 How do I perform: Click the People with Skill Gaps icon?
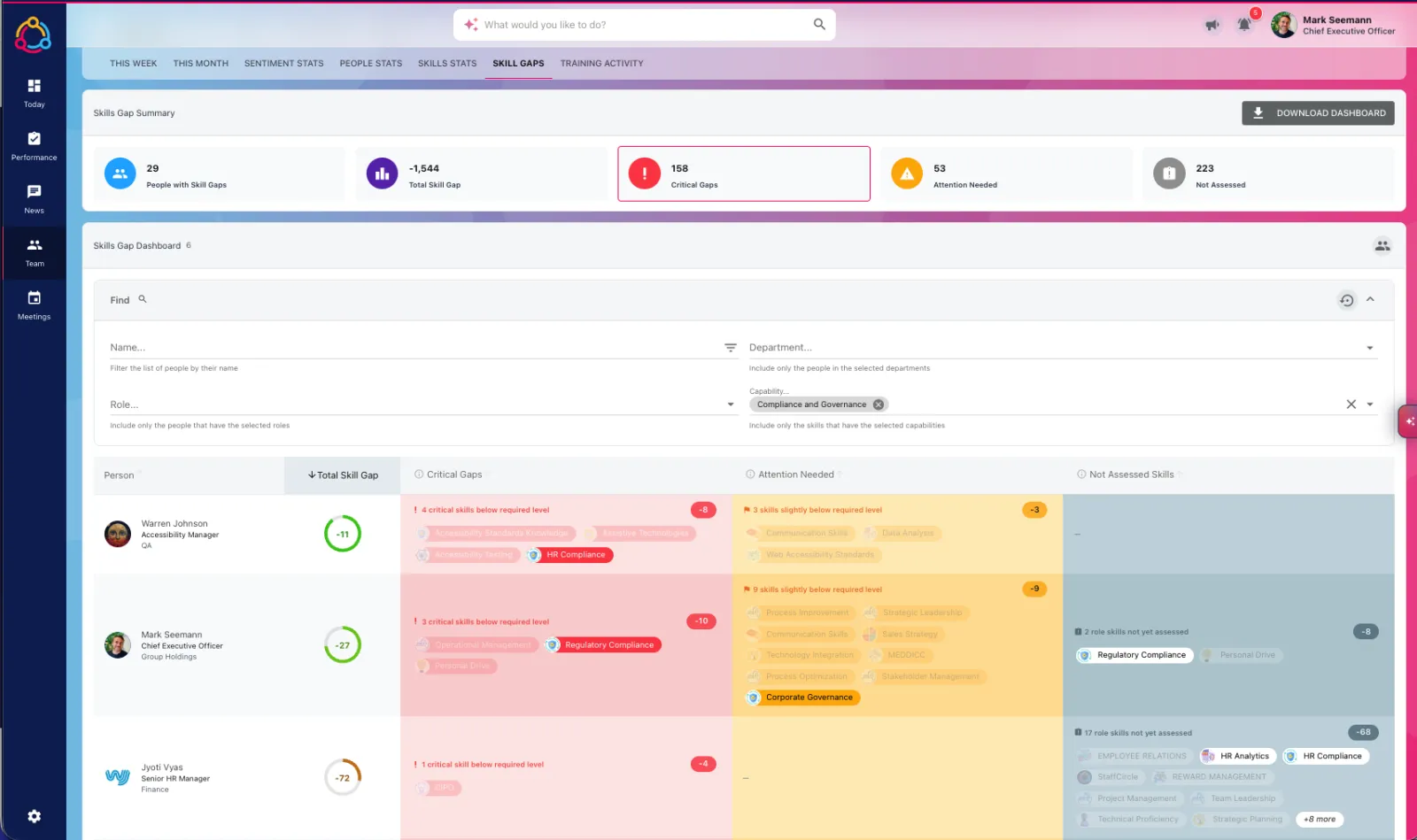[120, 173]
